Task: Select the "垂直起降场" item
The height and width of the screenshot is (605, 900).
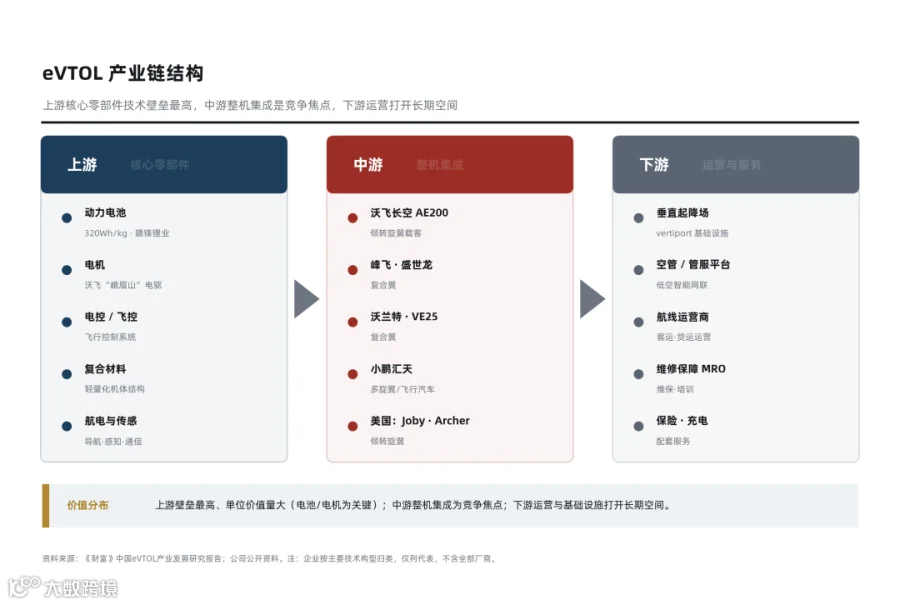Action: coord(682,212)
